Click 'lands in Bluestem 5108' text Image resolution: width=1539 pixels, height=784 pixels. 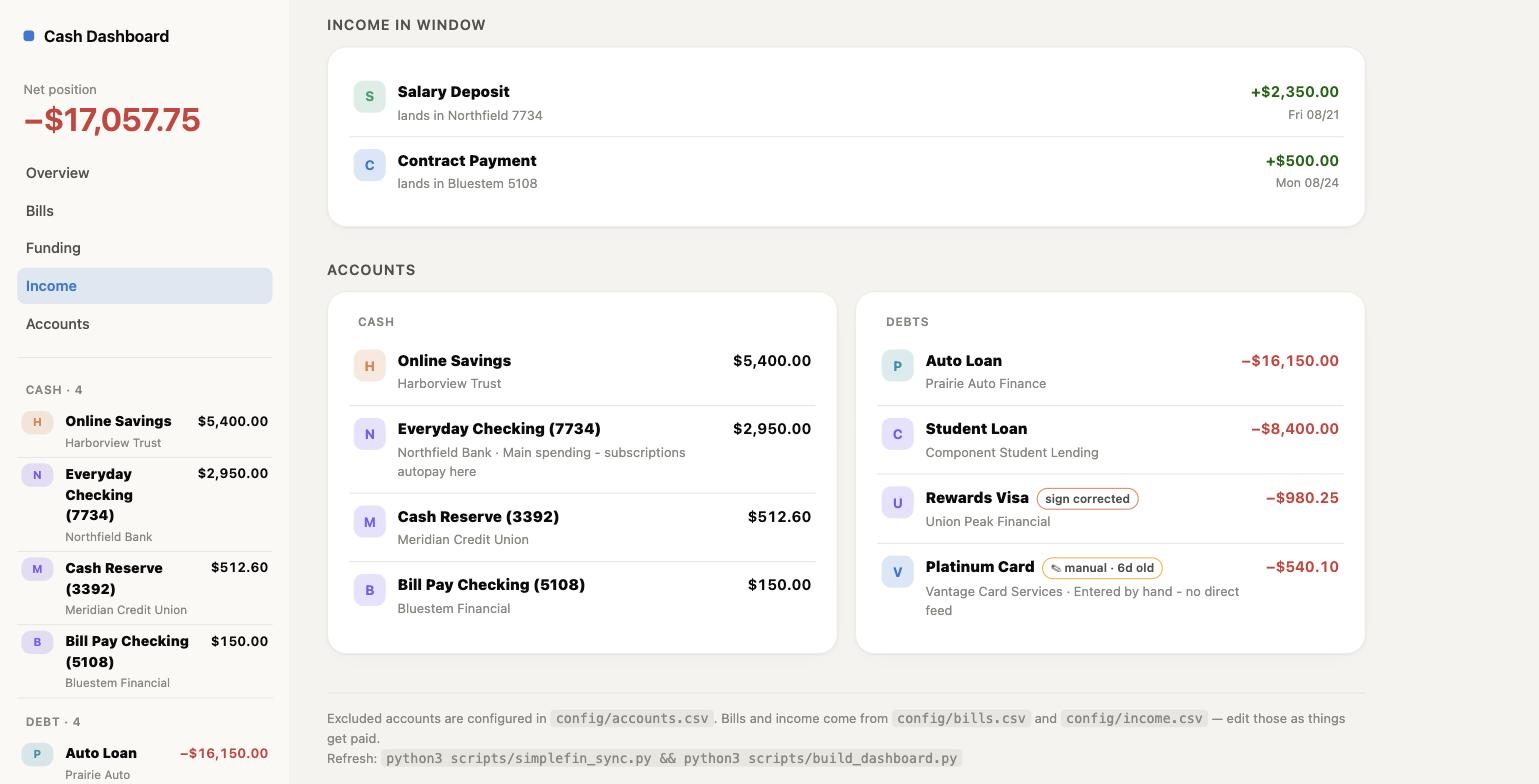467,184
